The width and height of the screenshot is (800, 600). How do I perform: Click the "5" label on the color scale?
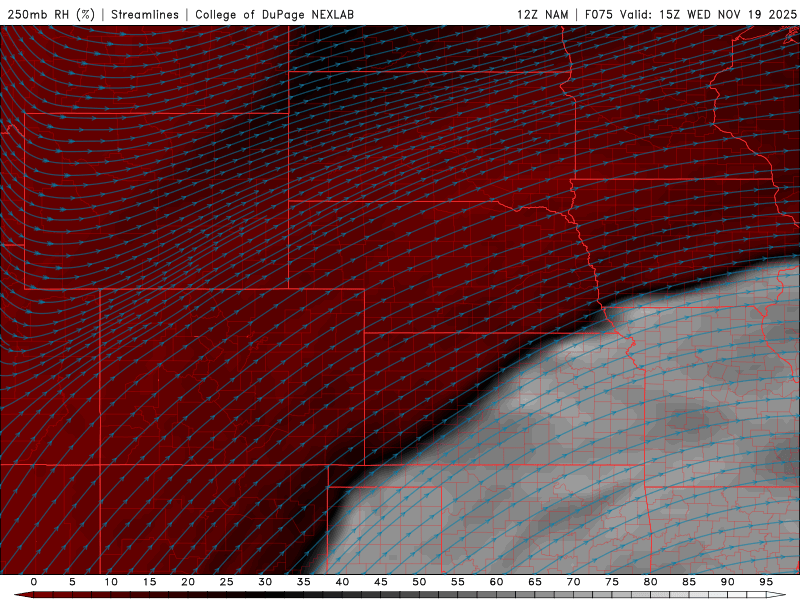click(72, 582)
